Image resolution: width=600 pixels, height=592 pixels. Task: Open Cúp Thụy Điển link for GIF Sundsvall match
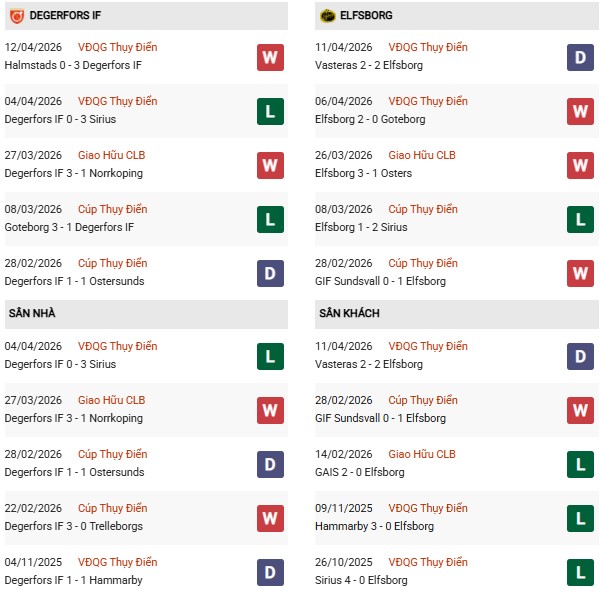pyautogui.click(x=422, y=263)
